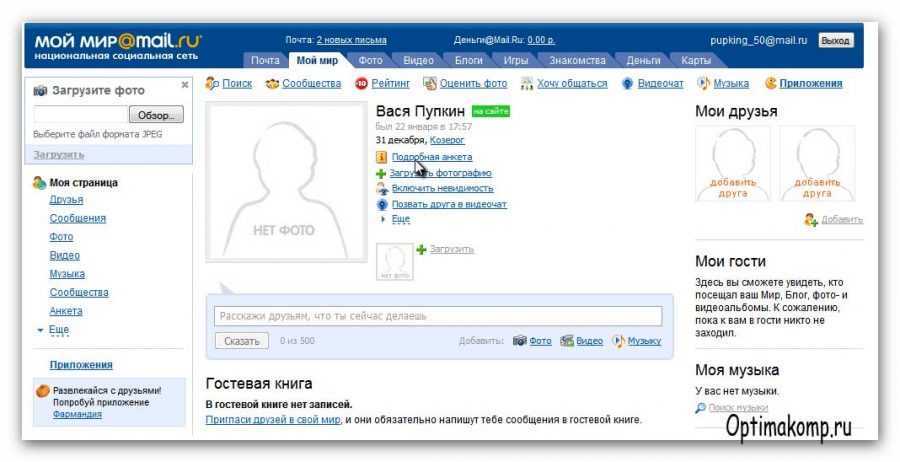Click the film icon beside Видео link
Viewport: 900px width, 462px height.
tap(567, 341)
